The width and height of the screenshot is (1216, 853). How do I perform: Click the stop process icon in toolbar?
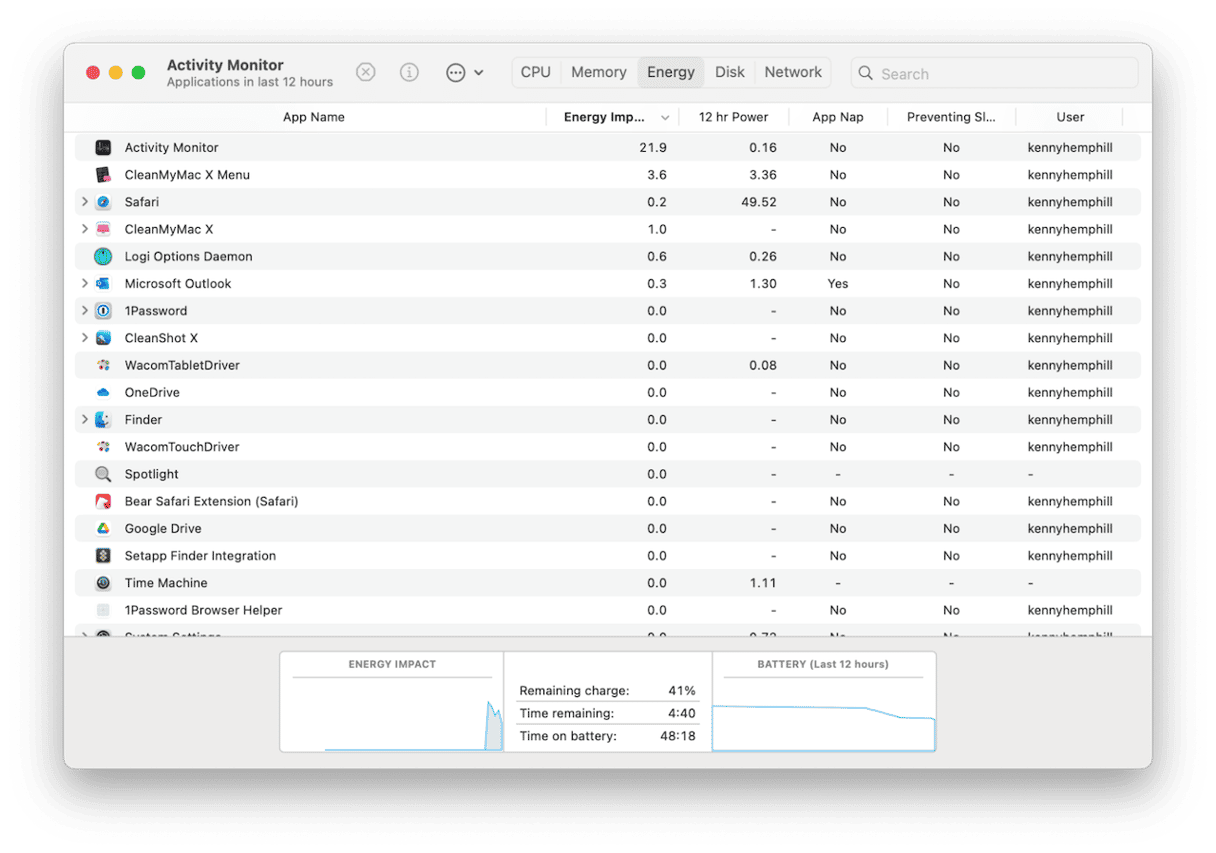pyautogui.click(x=366, y=72)
